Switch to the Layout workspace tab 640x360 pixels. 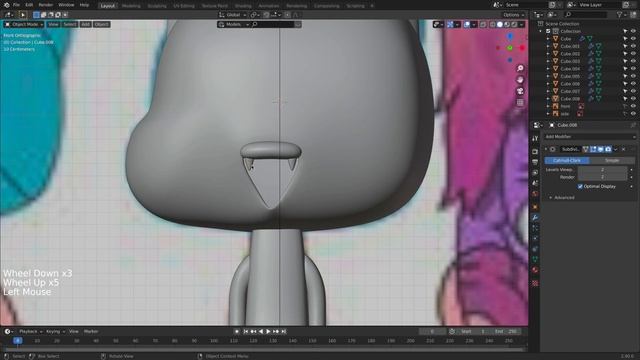click(108, 6)
